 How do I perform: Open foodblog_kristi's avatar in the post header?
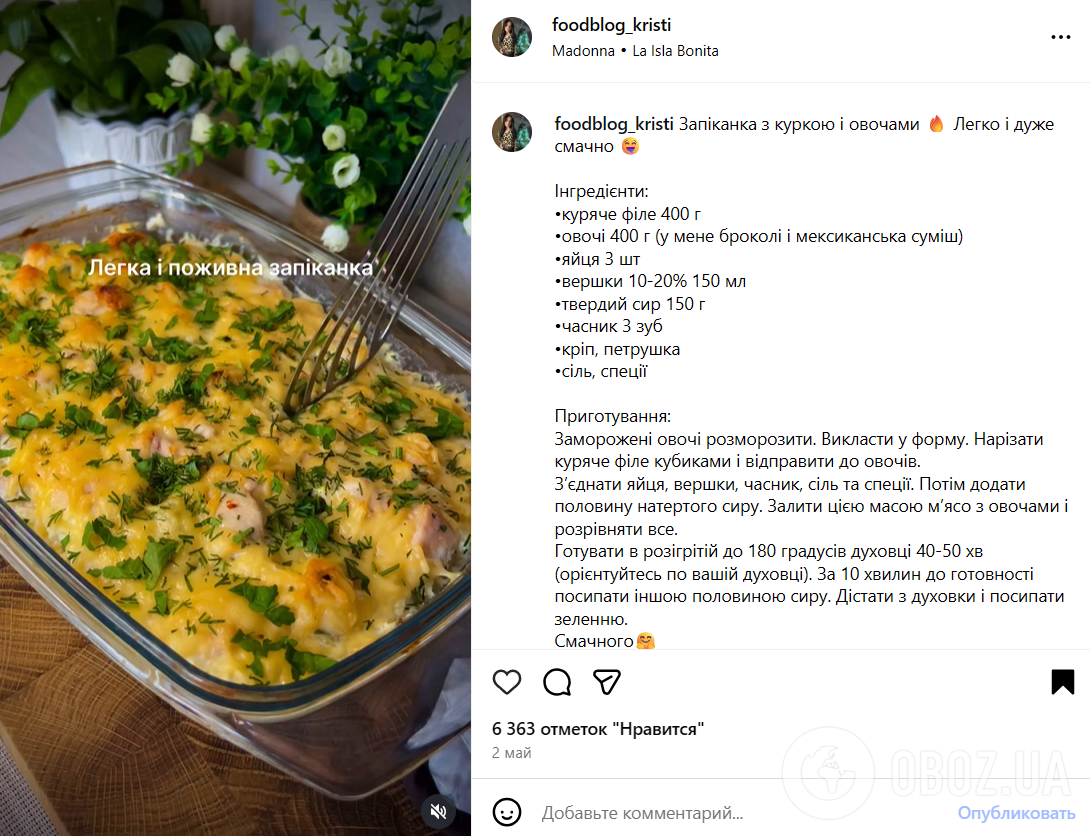(x=511, y=36)
